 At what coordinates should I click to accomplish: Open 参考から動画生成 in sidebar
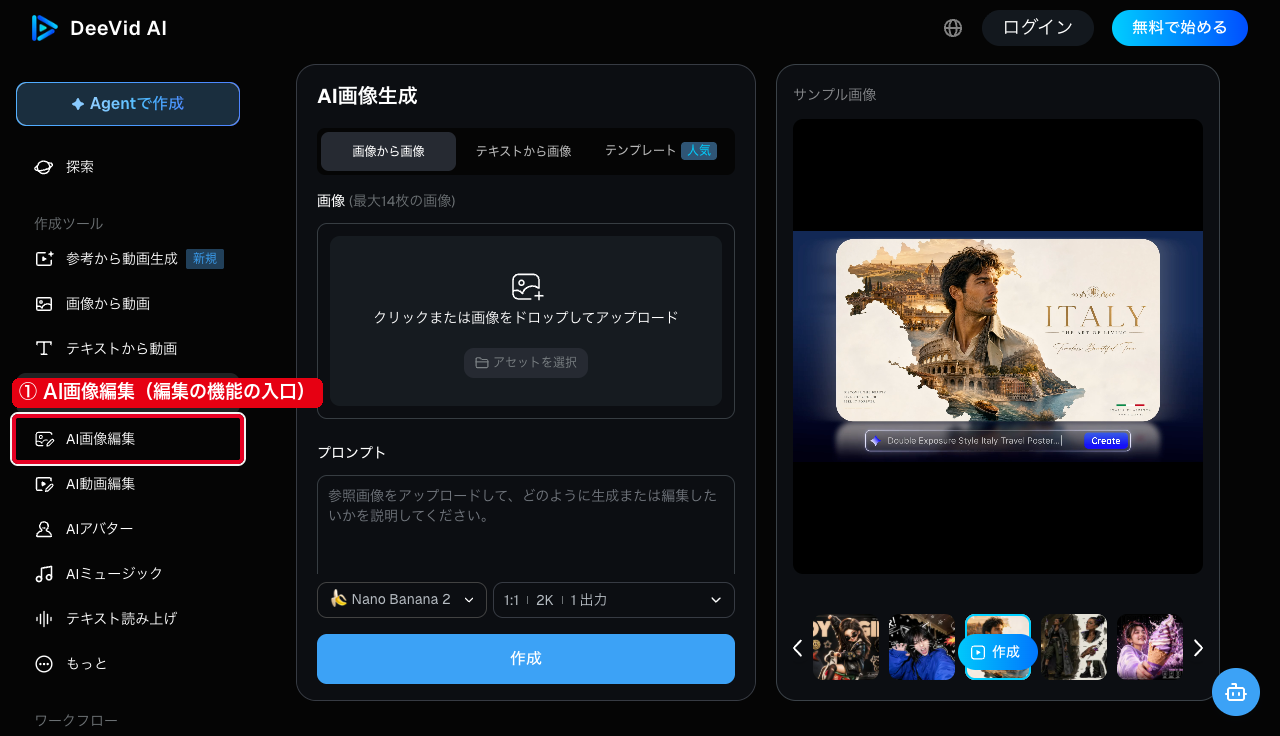pos(128,258)
